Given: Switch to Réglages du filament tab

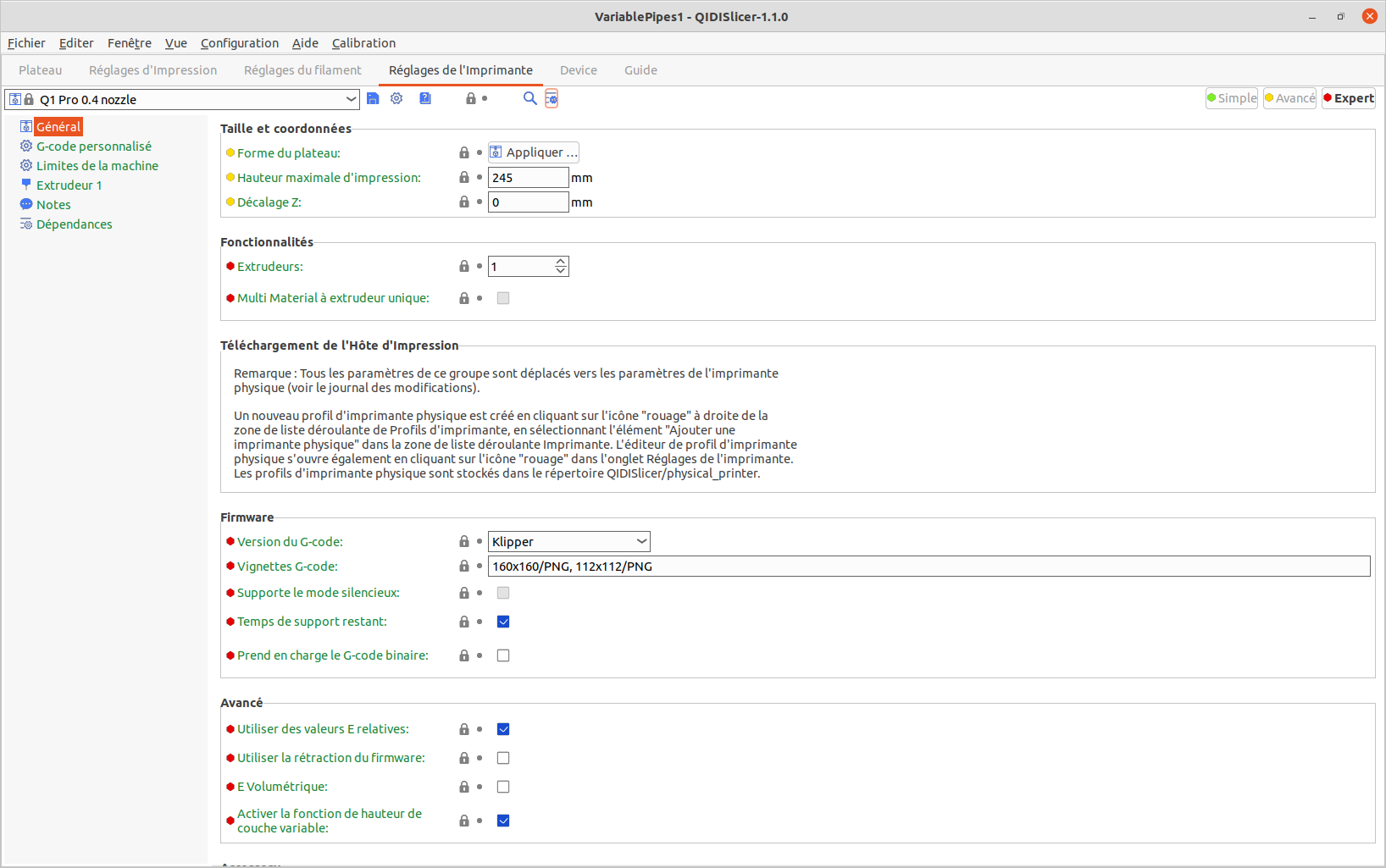Looking at the screenshot, I should (302, 70).
